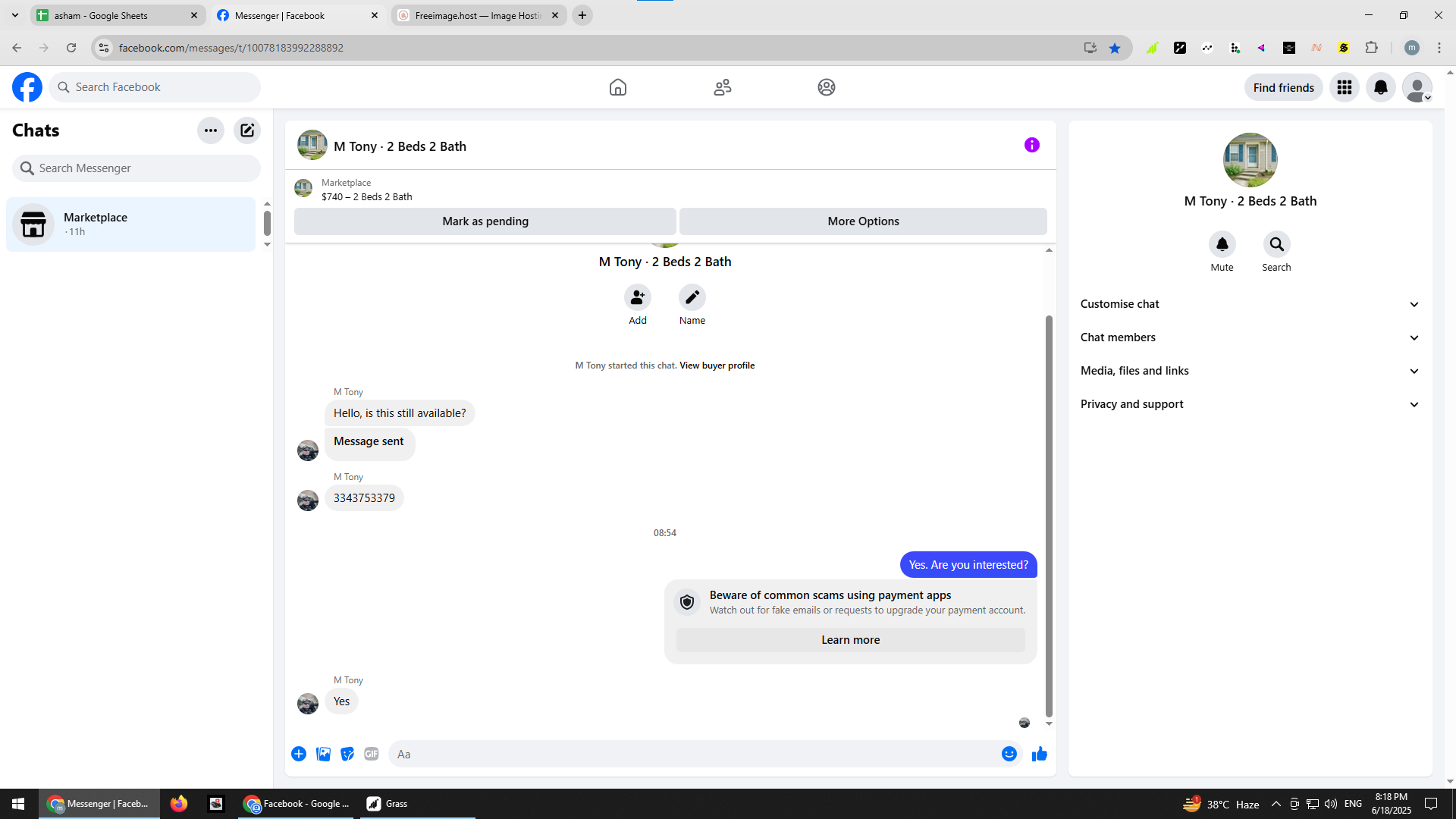This screenshot has width=1456, height=819.
Task: Reload the page
Action: tap(71, 48)
